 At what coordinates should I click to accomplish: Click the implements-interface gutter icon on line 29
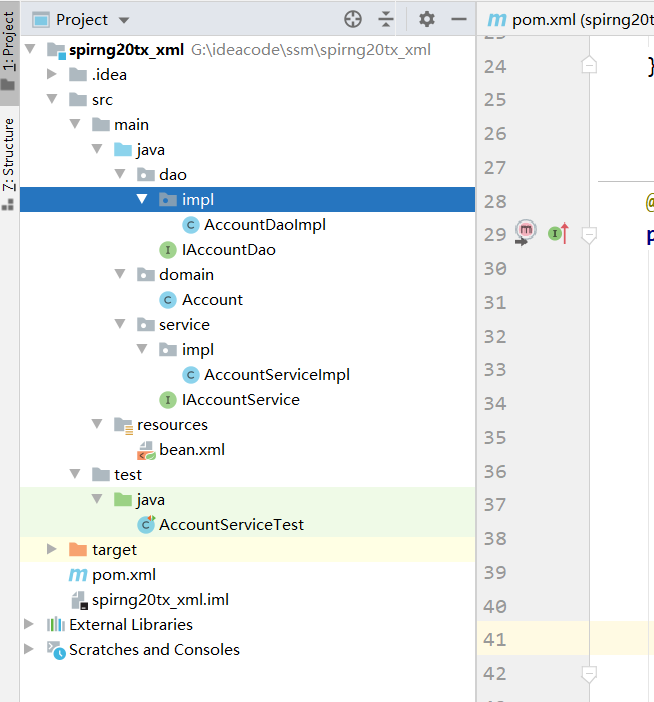point(558,233)
